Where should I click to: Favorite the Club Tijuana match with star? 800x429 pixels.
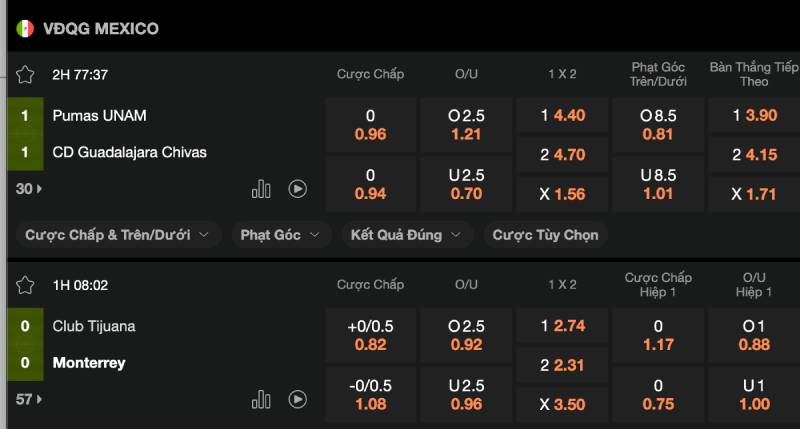25,285
